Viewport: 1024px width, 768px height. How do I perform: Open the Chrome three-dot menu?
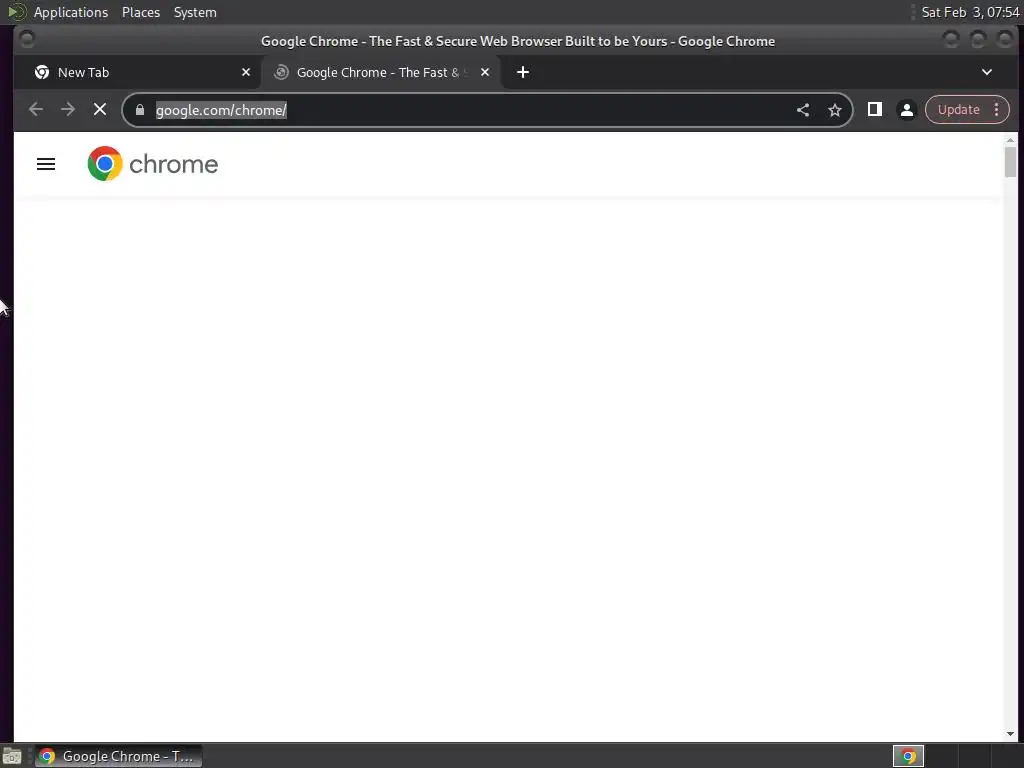(997, 110)
